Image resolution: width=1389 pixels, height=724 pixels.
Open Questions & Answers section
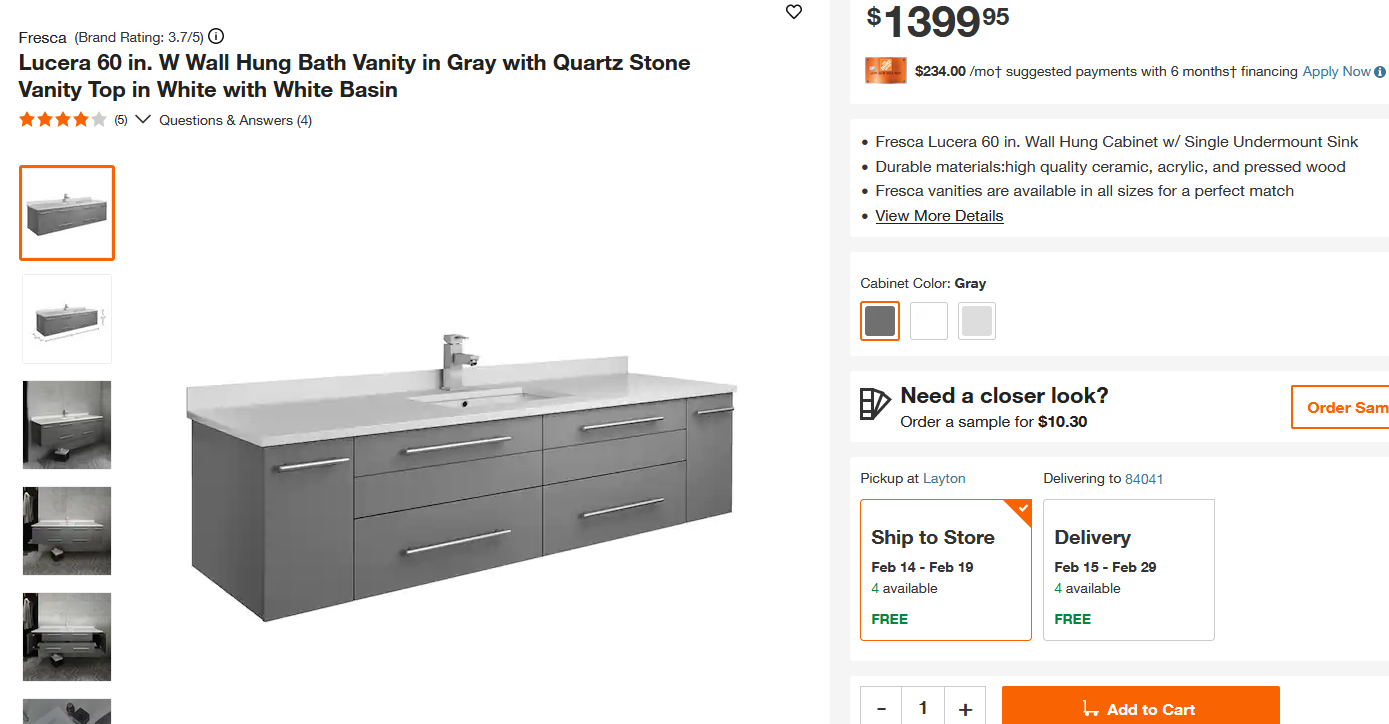click(235, 120)
